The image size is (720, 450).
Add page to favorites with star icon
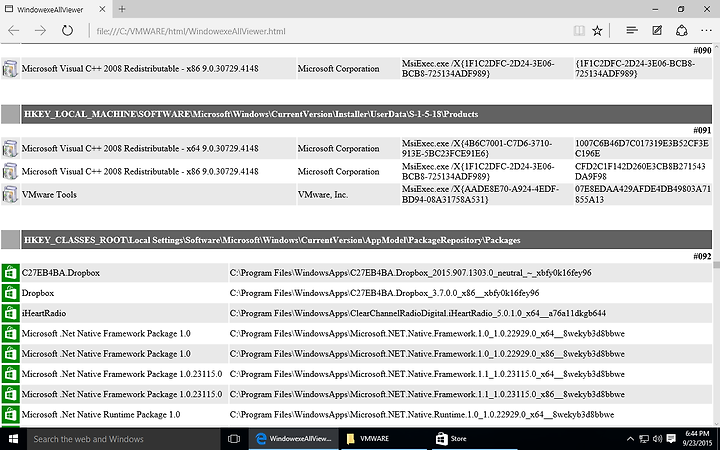597,31
